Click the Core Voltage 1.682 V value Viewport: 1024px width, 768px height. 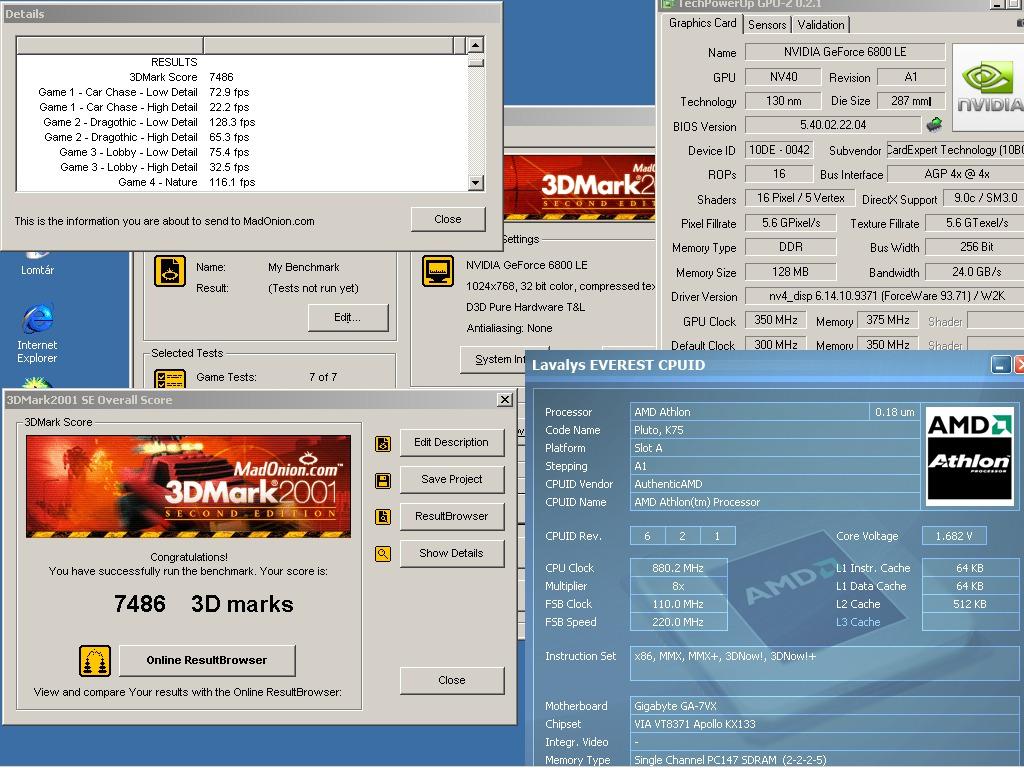coord(954,536)
